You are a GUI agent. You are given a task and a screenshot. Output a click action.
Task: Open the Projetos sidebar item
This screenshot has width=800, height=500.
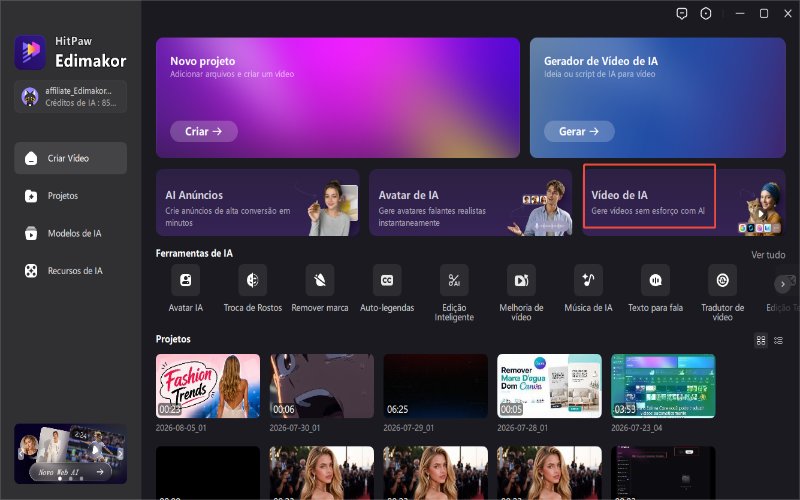[70, 196]
